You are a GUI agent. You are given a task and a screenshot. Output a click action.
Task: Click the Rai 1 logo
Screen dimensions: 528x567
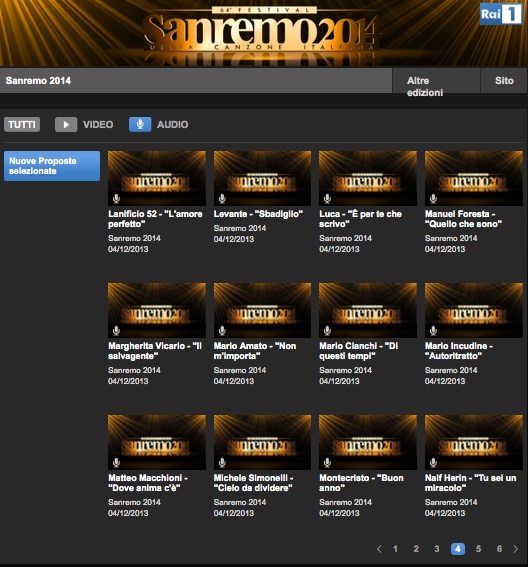coord(501,14)
